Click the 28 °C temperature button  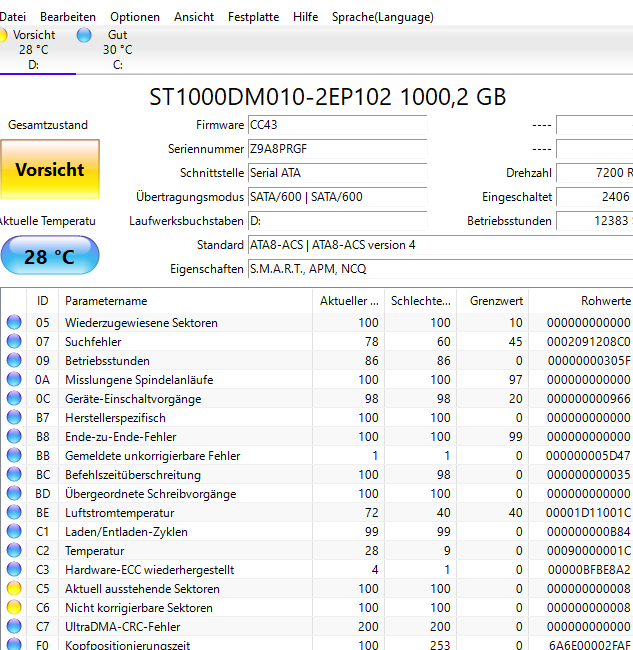point(50,255)
